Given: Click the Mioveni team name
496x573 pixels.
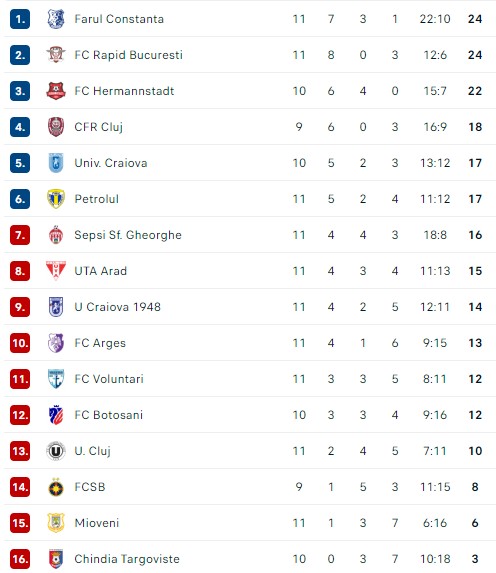Looking at the screenshot, I should pyautogui.click(x=97, y=523).
